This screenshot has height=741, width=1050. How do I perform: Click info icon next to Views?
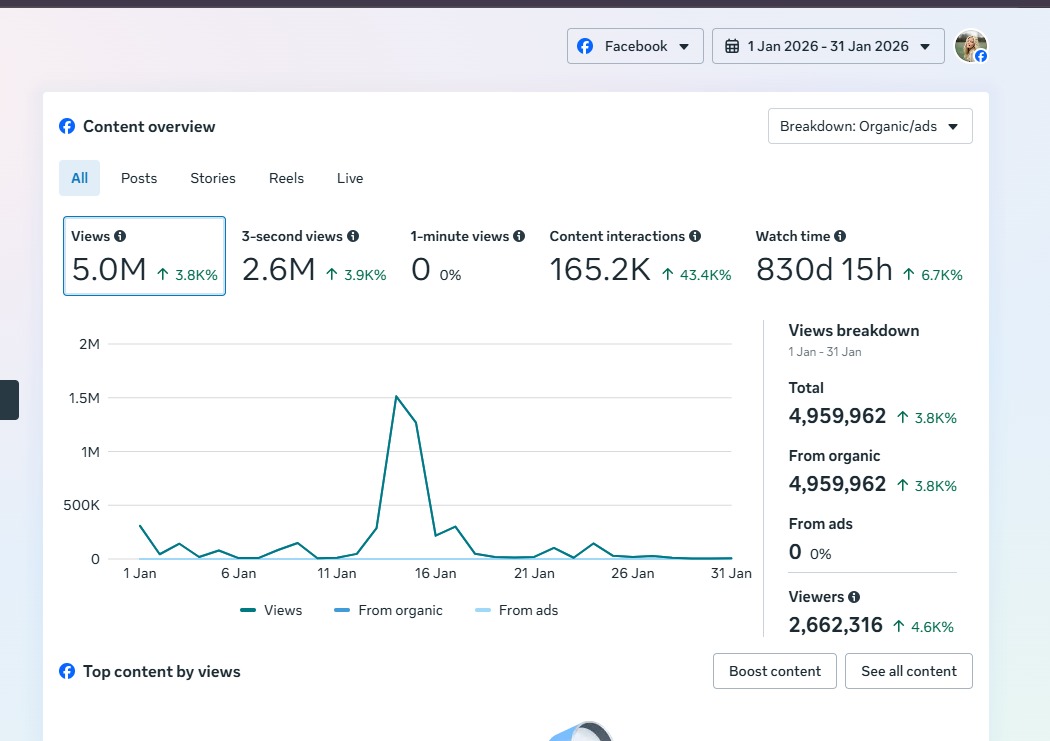pyautogui.click(x=120, y=236)
